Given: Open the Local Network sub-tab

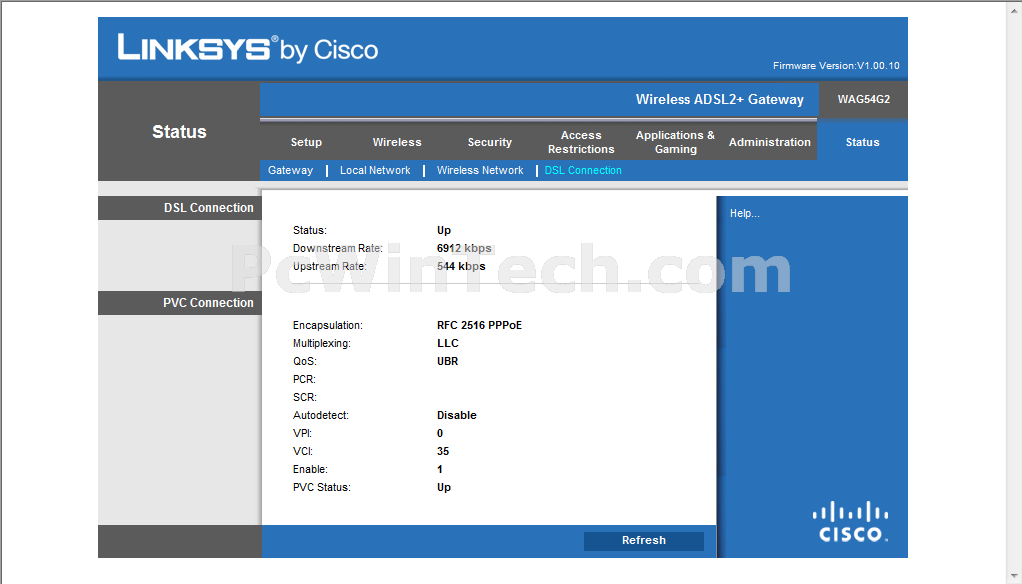Looking at the screenshot, I should coord(375,170).
